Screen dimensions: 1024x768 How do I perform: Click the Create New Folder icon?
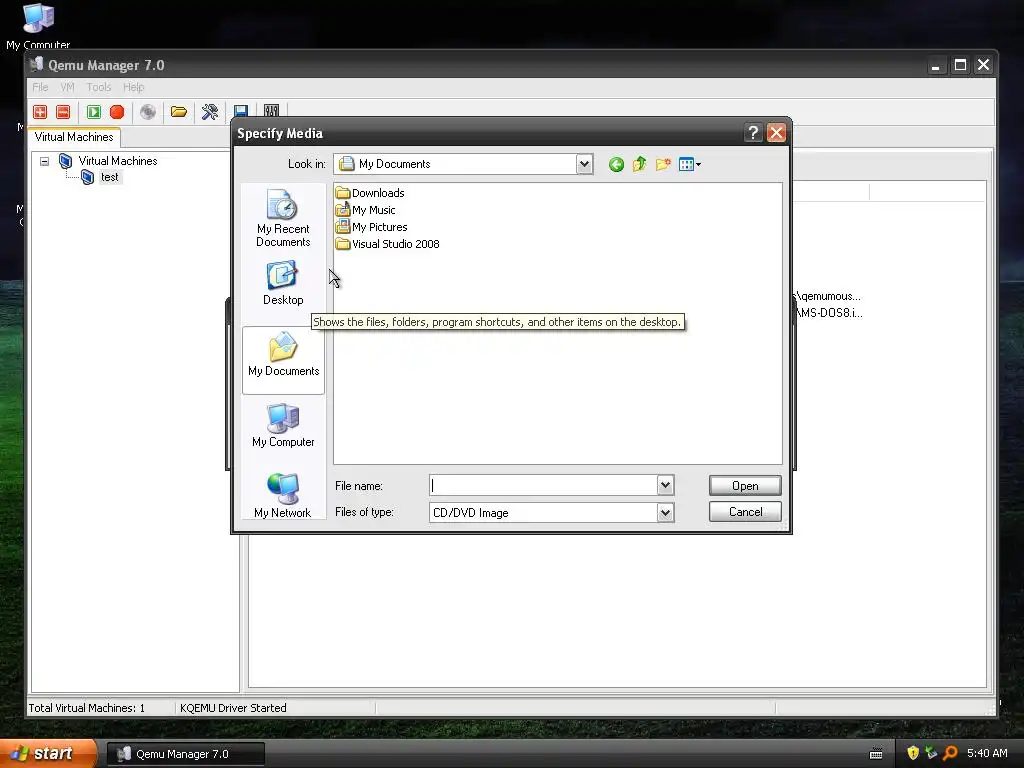tap(663, 164)
